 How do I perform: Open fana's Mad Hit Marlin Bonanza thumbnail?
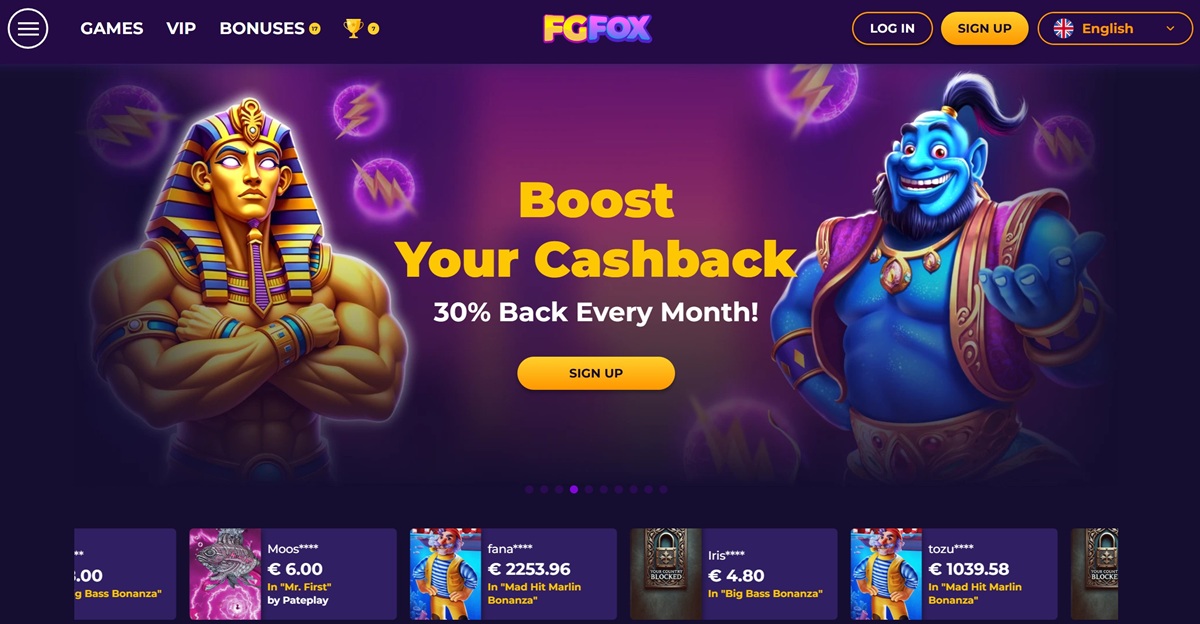(x=445, y=574)
